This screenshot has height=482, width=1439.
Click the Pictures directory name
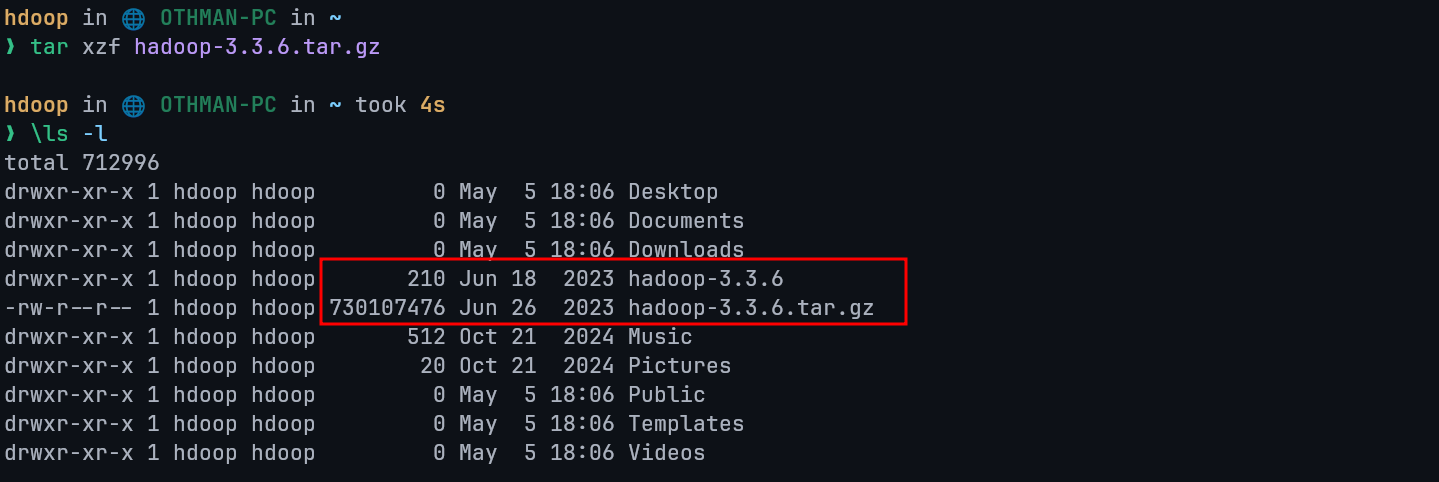point(680,366)
